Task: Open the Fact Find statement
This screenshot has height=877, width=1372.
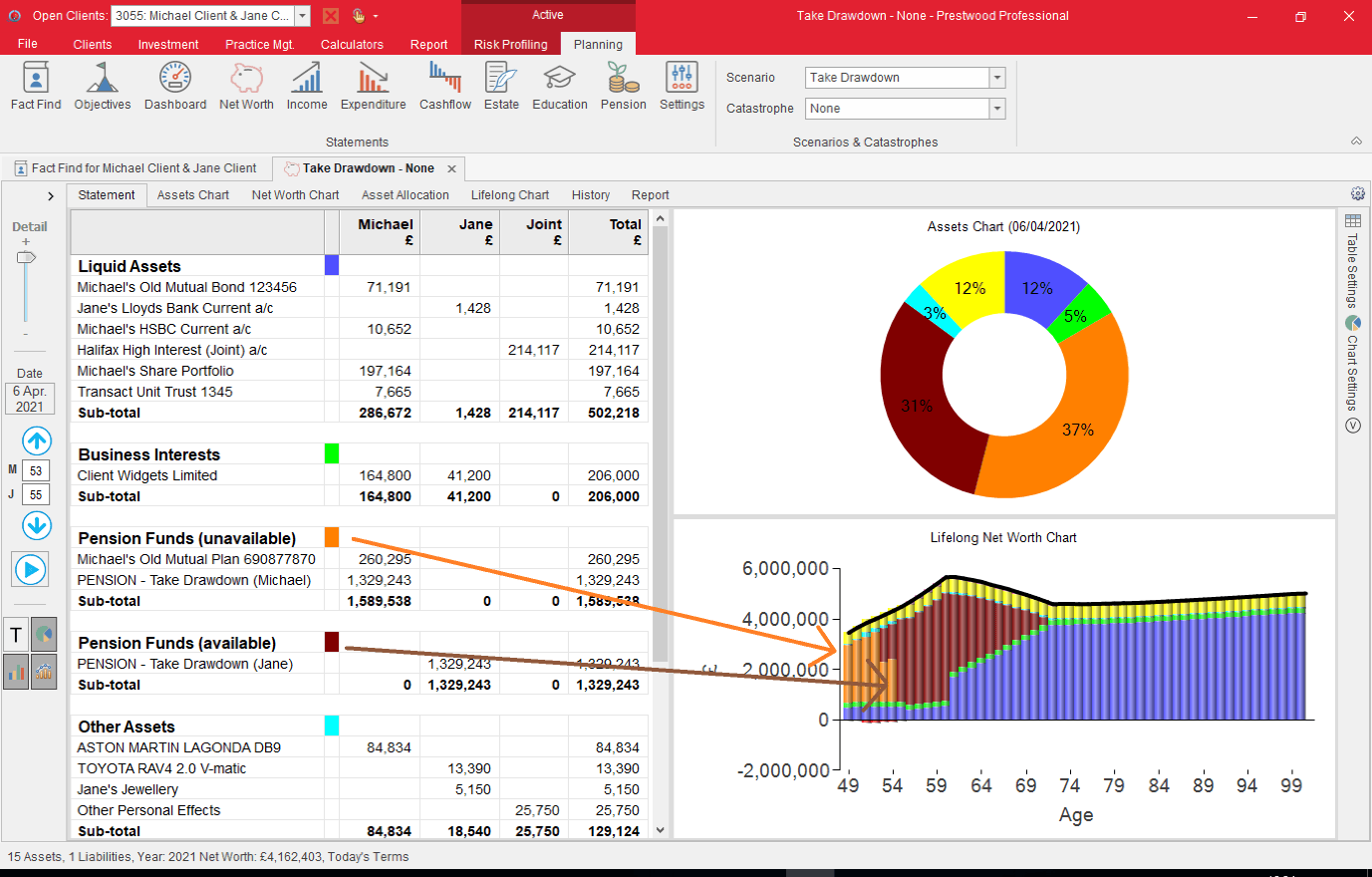Action: tap(36, 86)
